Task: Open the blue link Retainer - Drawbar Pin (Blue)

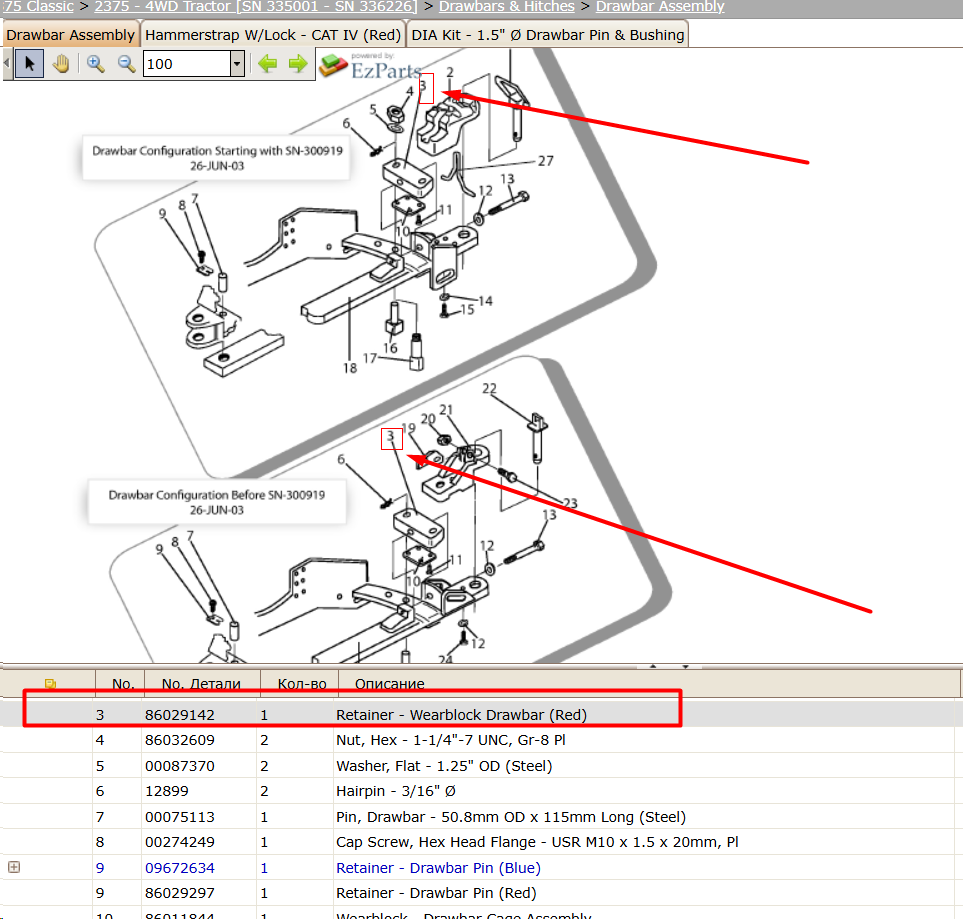Action: (x=438, y=867)
